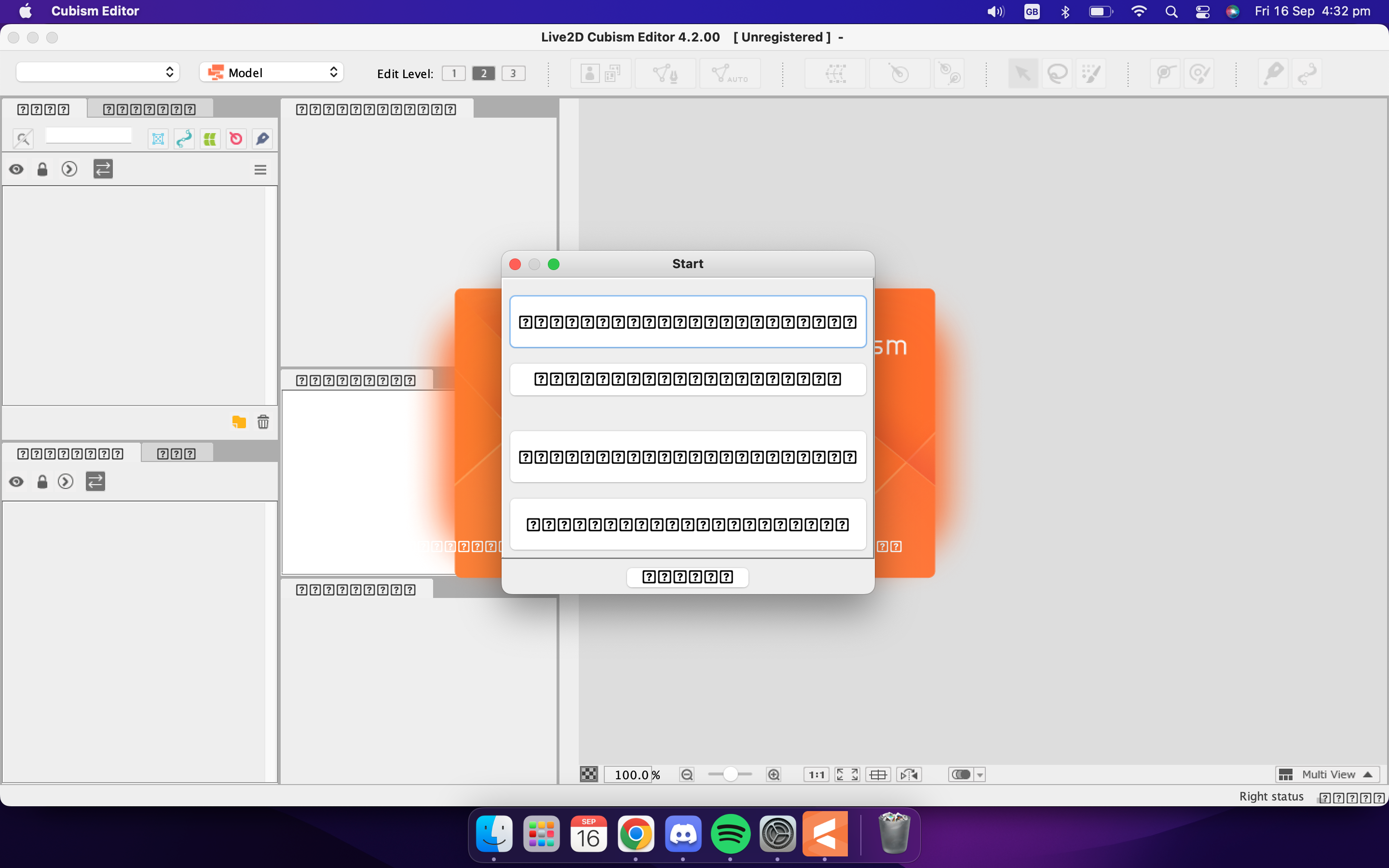Viewport: 1389px width, 868px height.
Task: Create a rotation deformer from toolbar
Action: [899, 73]
